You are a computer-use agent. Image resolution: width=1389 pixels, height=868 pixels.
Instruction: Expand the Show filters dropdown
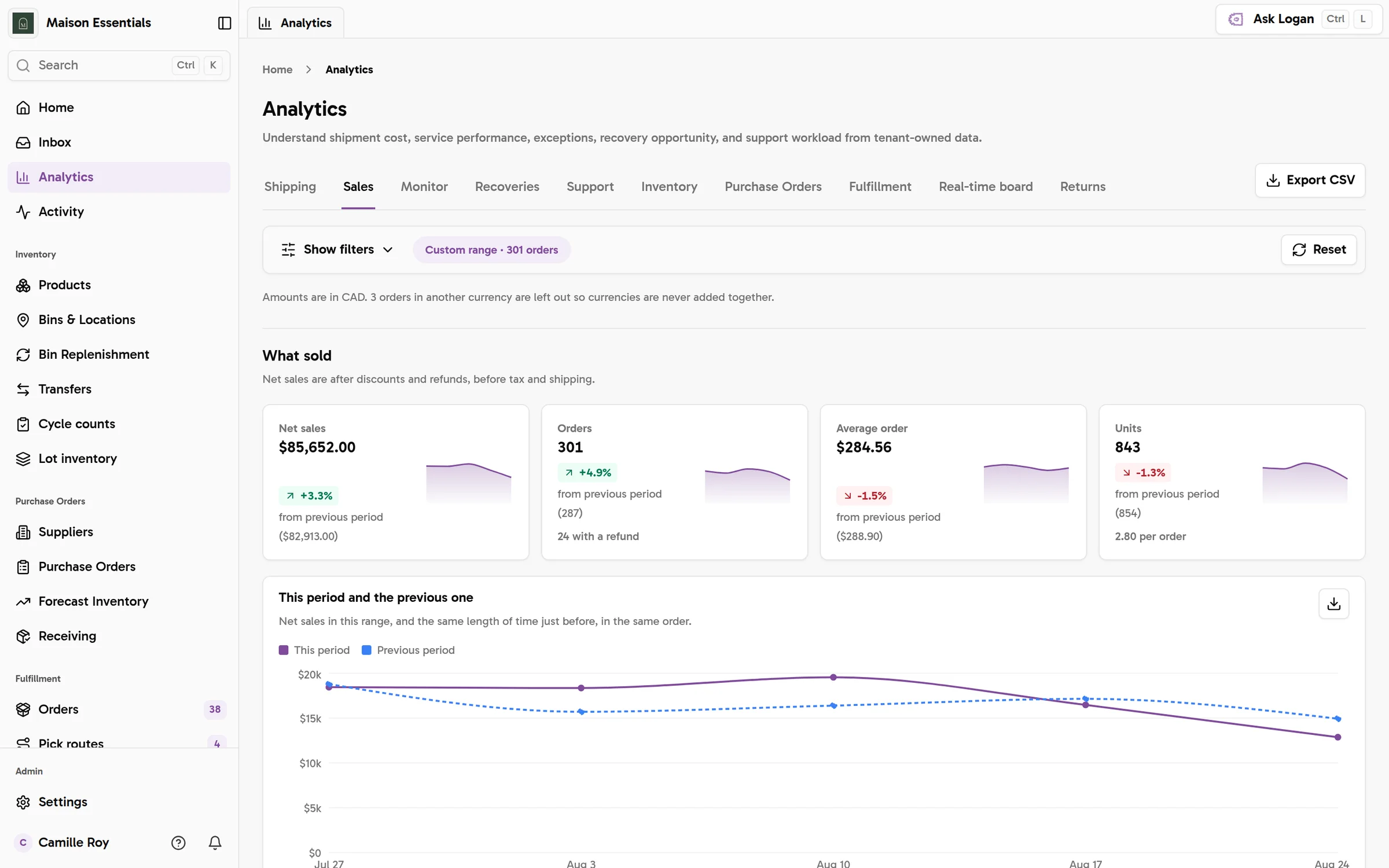[337, 249]
